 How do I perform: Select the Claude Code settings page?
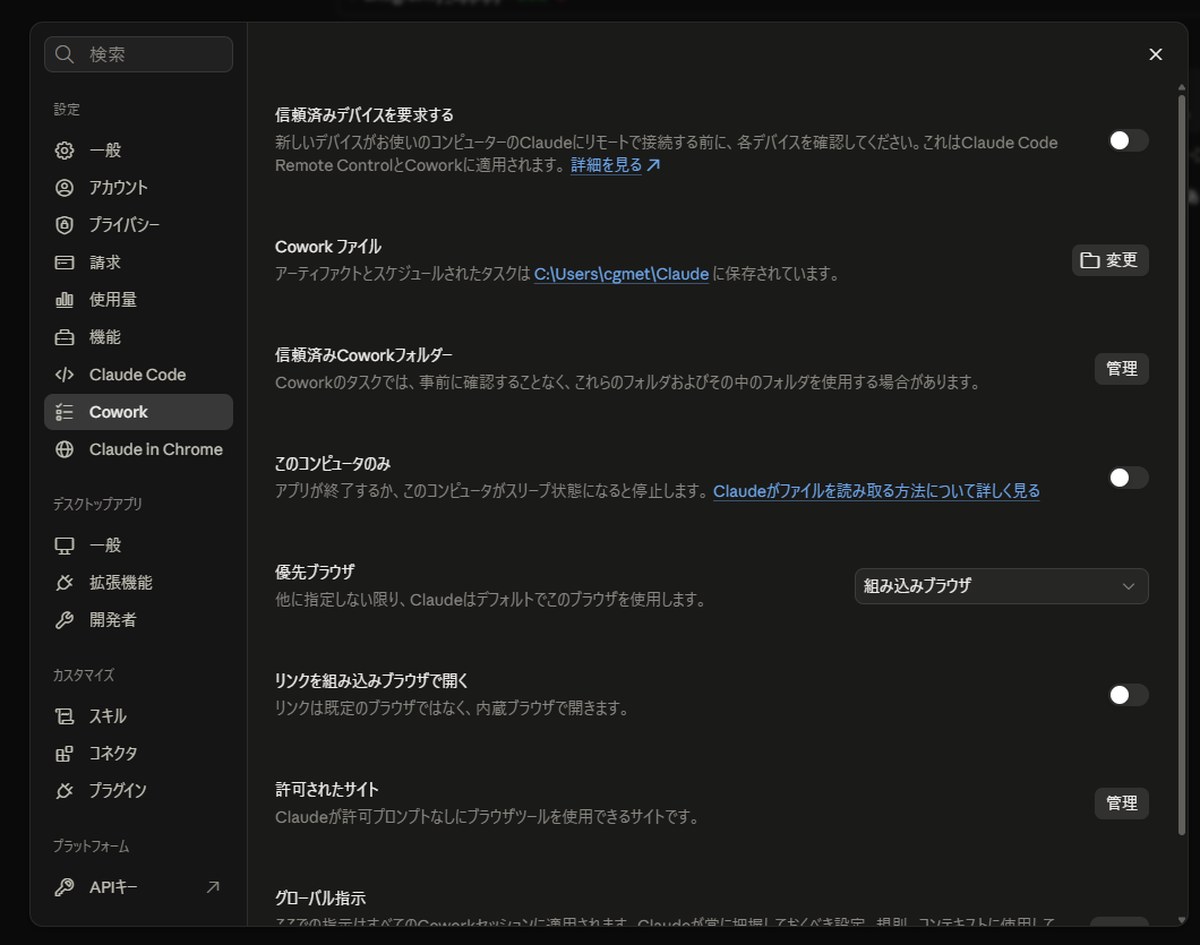pyautogui.click(x=138, y=374)
